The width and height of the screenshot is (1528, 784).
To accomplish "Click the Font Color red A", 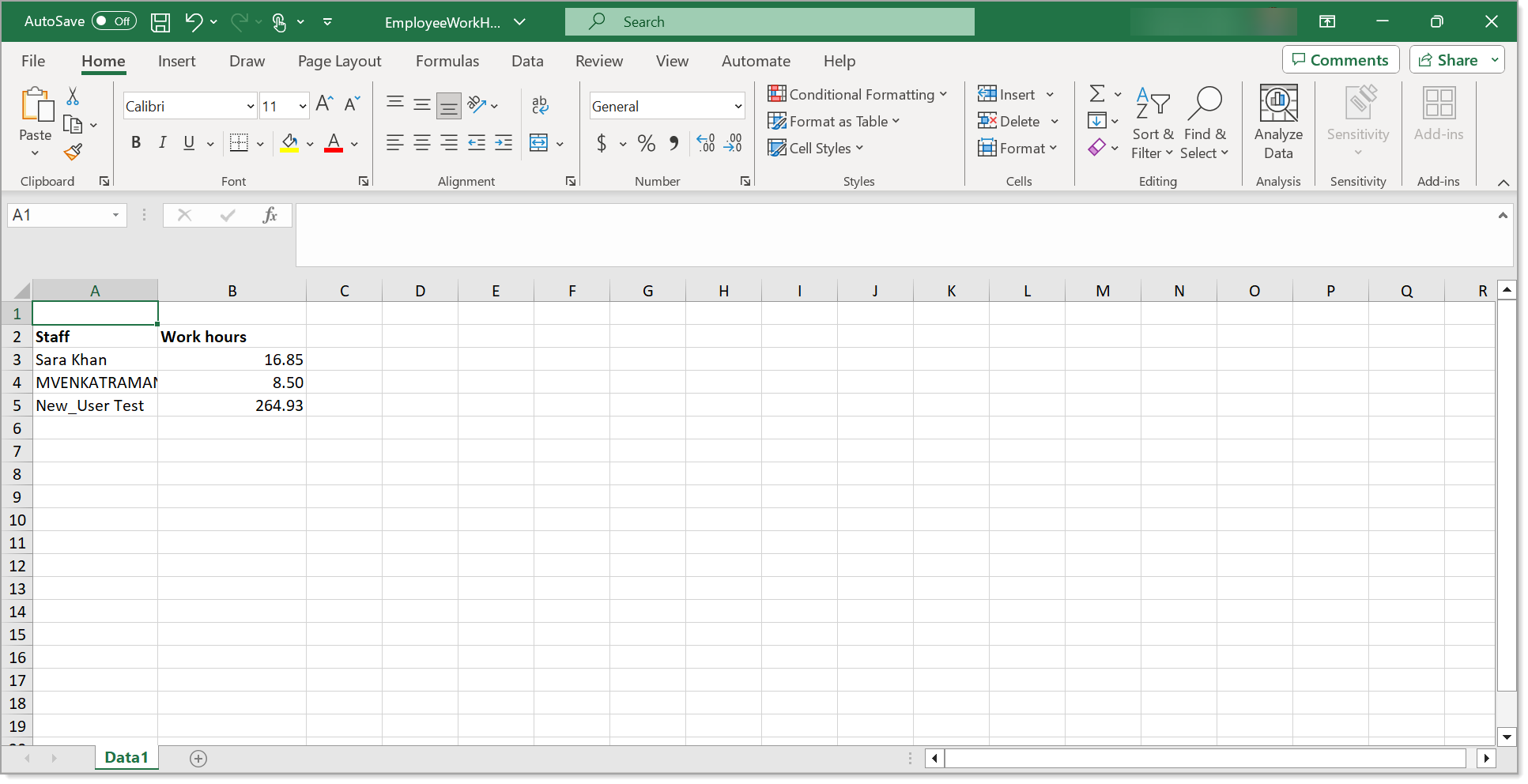I will tap(334, 143).
